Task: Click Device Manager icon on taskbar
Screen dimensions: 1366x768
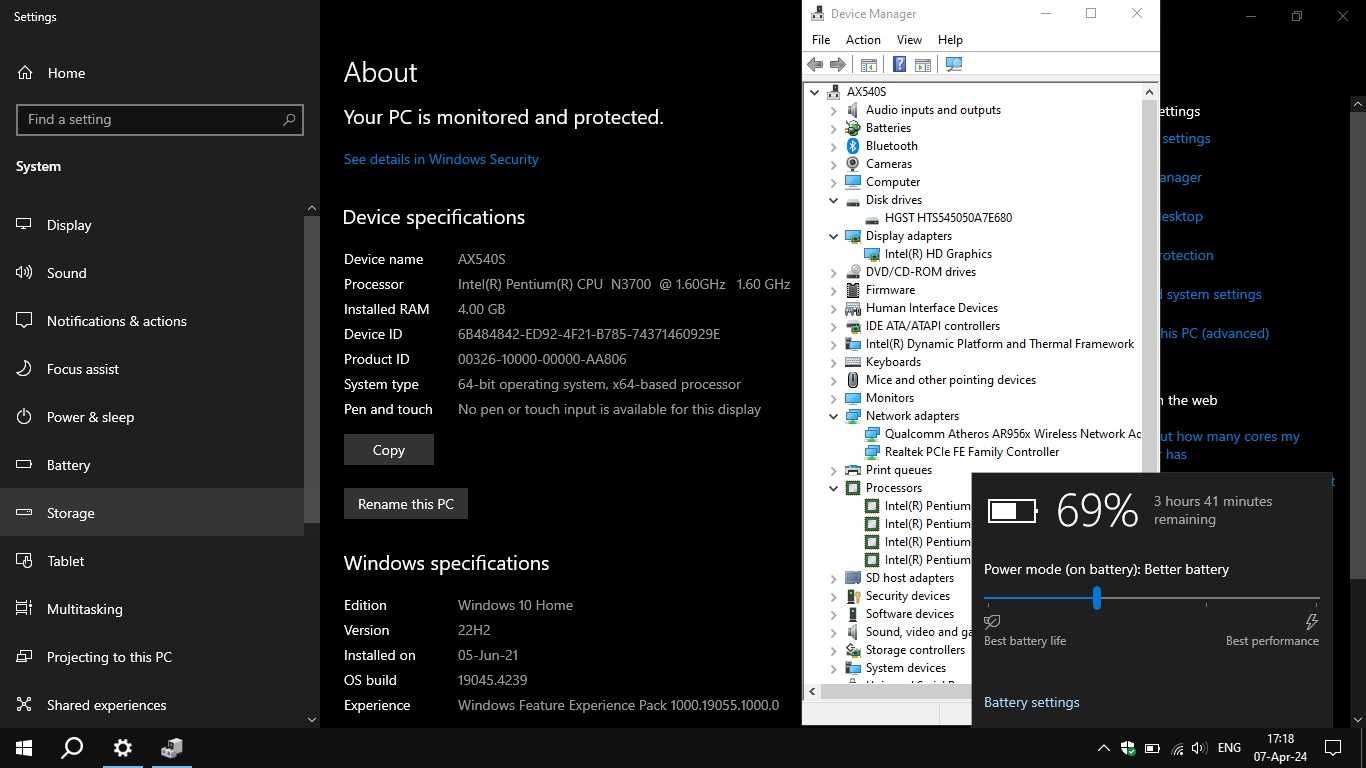Action: [x=171, y=748]
